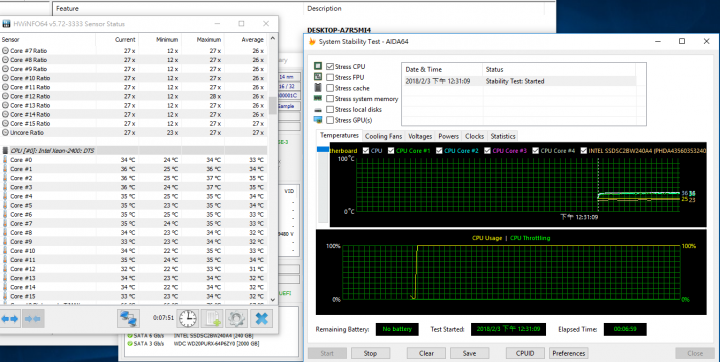
Task: Click the Current column header
Action: pos(117,40)
